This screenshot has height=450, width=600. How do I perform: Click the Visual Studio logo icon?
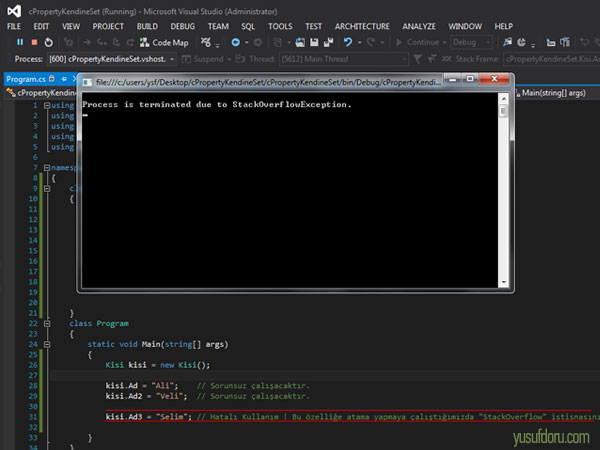(14, 11)
